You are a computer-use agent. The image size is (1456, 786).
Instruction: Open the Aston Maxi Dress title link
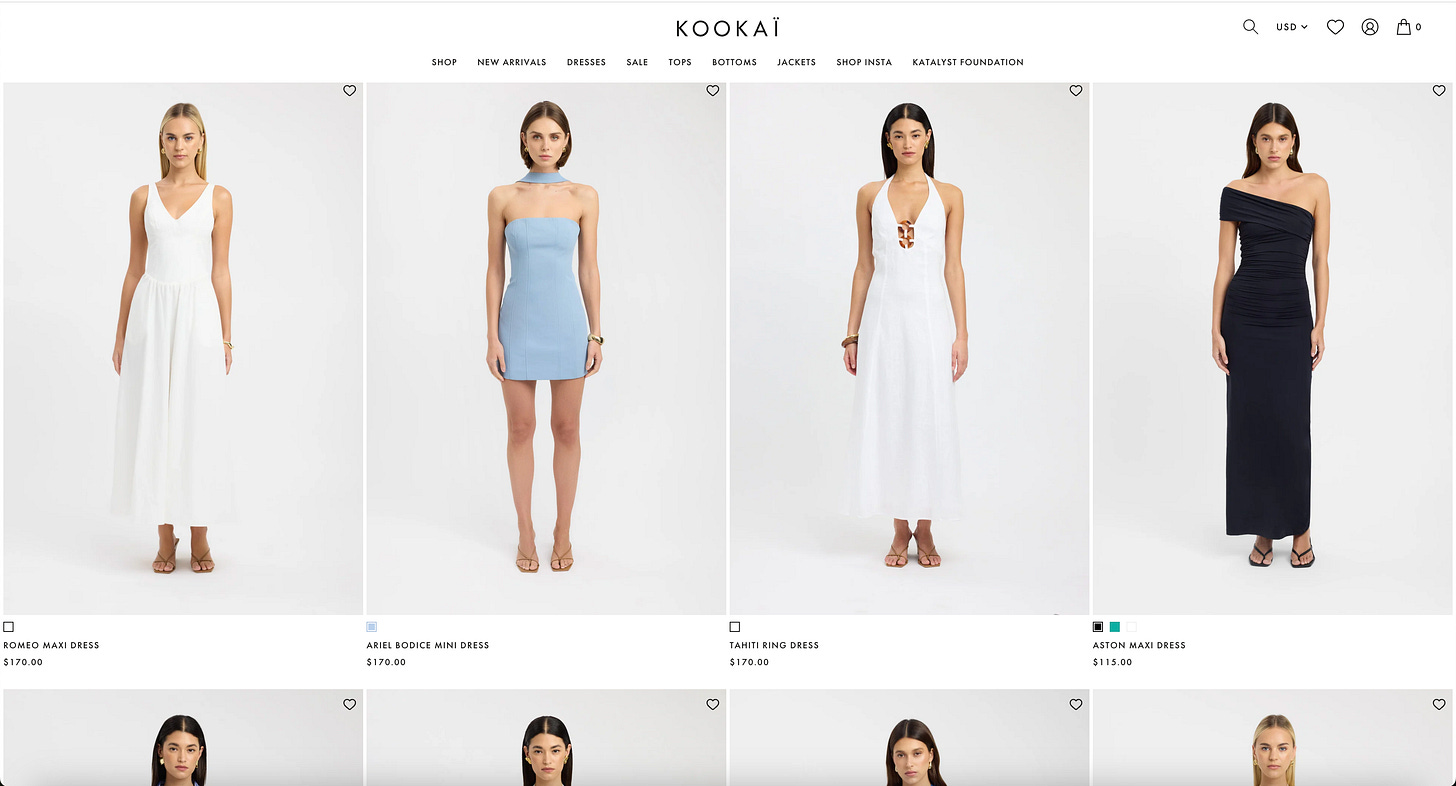(1139, 645)
